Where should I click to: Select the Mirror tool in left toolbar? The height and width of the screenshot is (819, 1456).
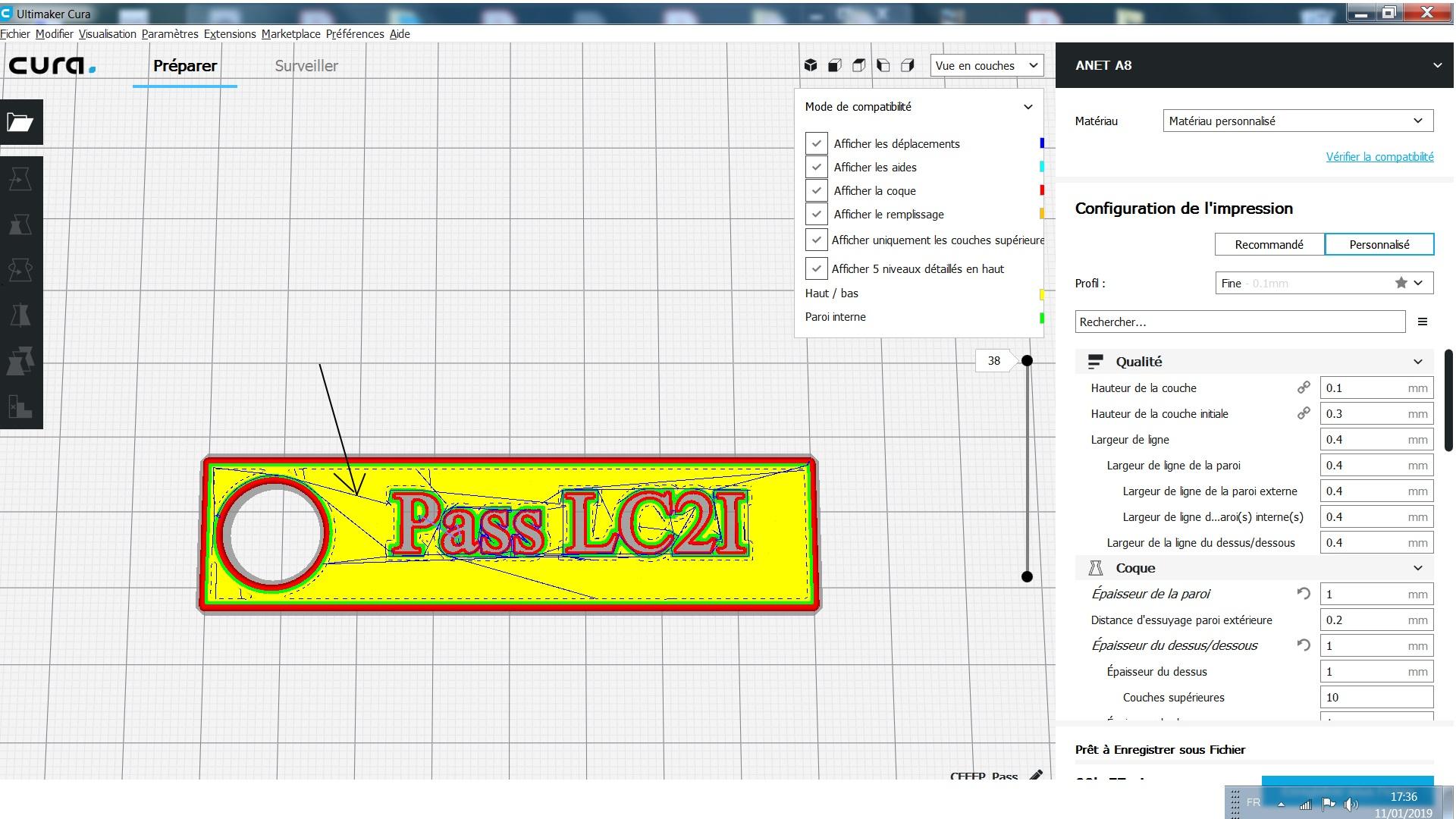20,315
